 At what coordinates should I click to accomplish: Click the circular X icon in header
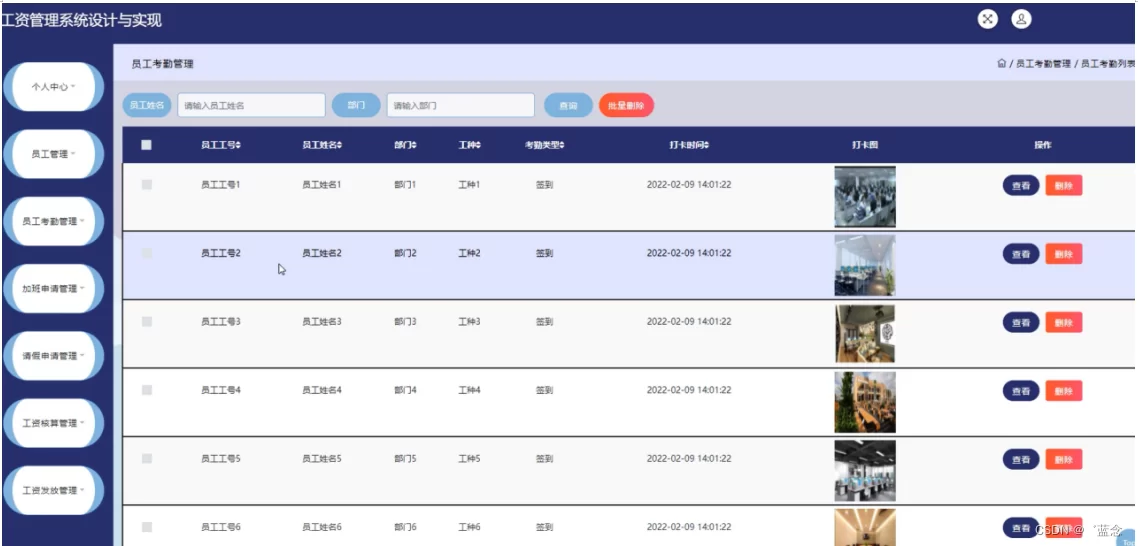[x=988, y=19]
